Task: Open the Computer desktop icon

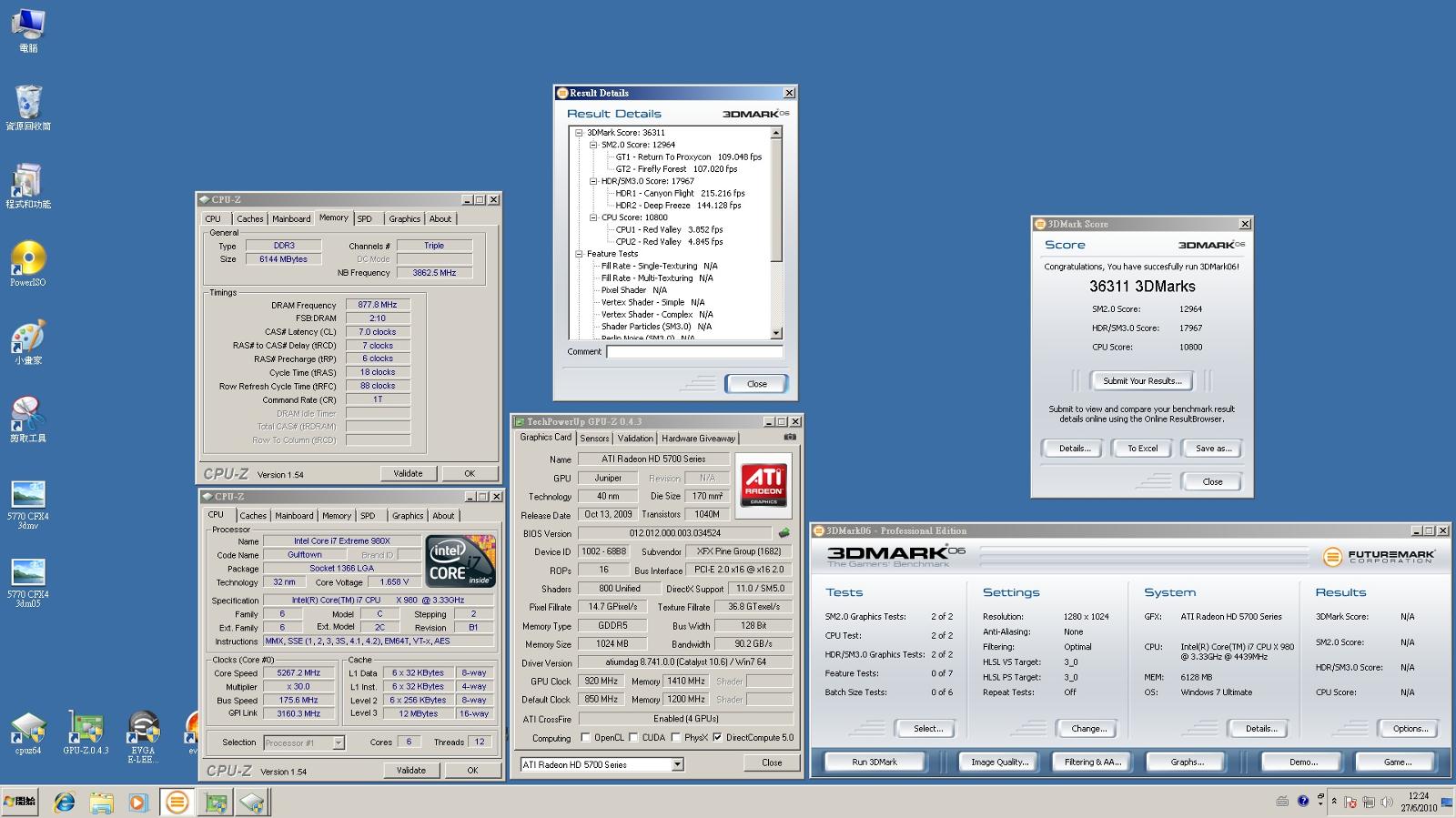Action: (x=28, y=30)
